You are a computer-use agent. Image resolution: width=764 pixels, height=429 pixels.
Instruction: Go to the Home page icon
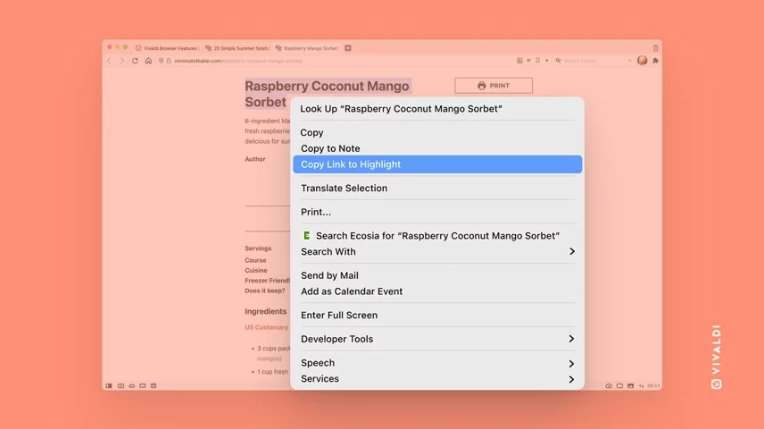148,61
